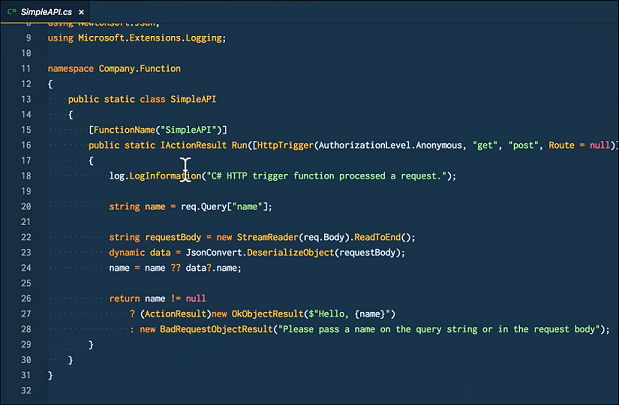This screenshot has width=619, height=405.
Task: Click the C# file icon on the tab
Action: [12, 9]
